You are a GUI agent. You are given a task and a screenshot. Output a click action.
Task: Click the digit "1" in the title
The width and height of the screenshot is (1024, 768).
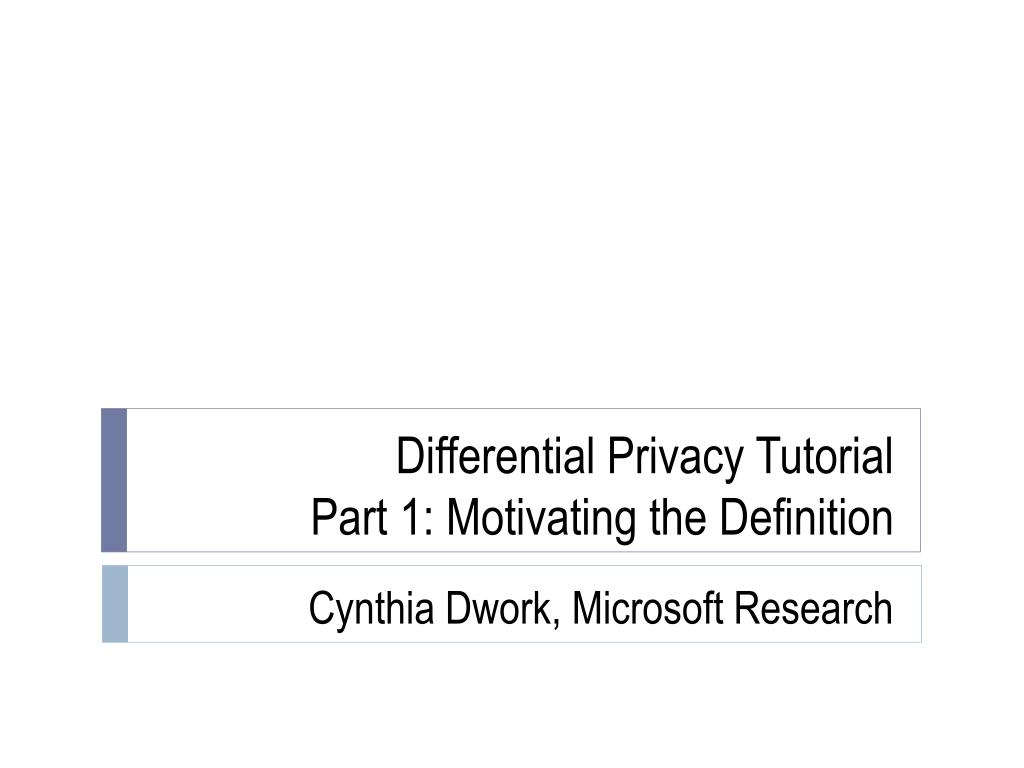410,517
